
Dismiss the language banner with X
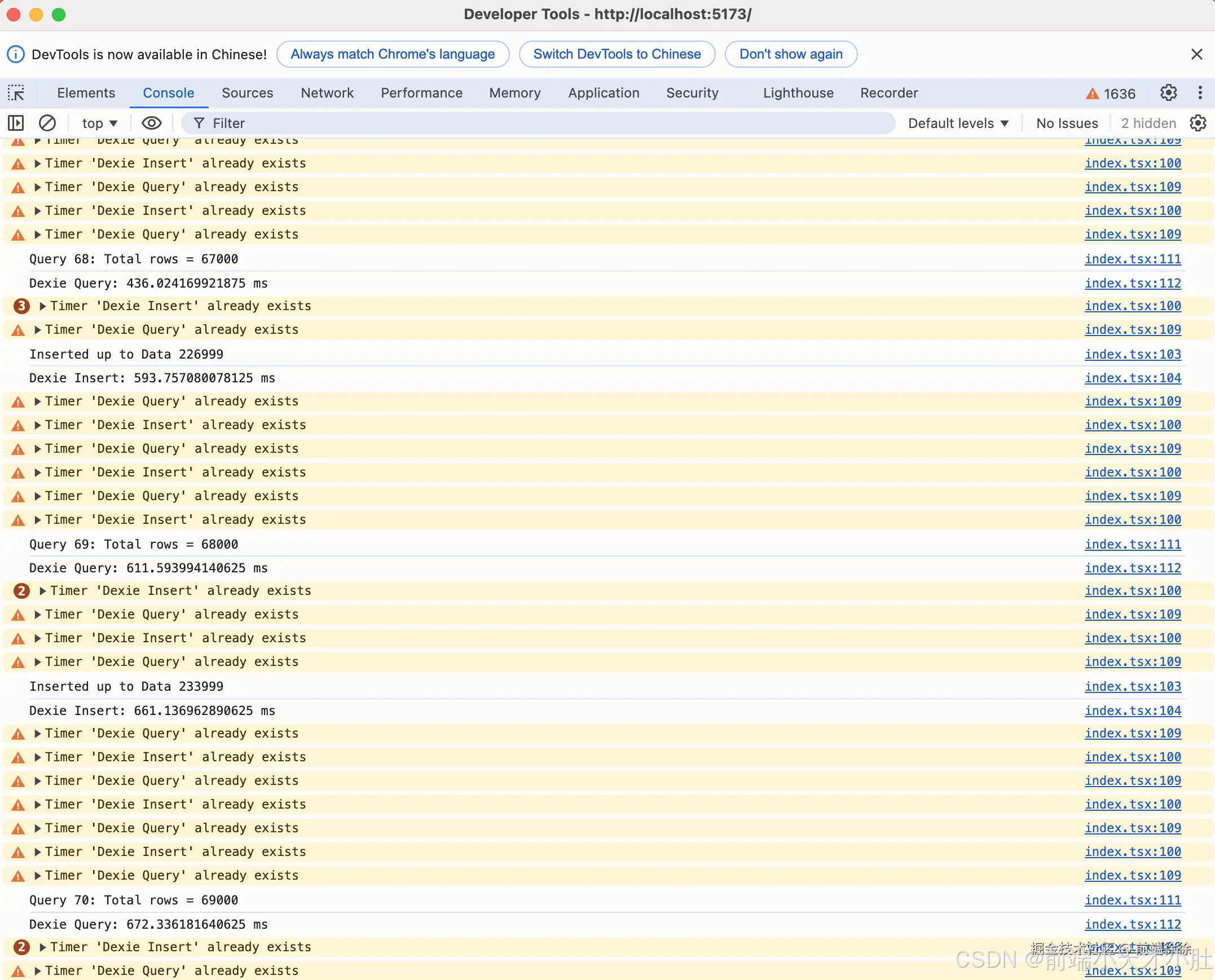[1196, 54]
